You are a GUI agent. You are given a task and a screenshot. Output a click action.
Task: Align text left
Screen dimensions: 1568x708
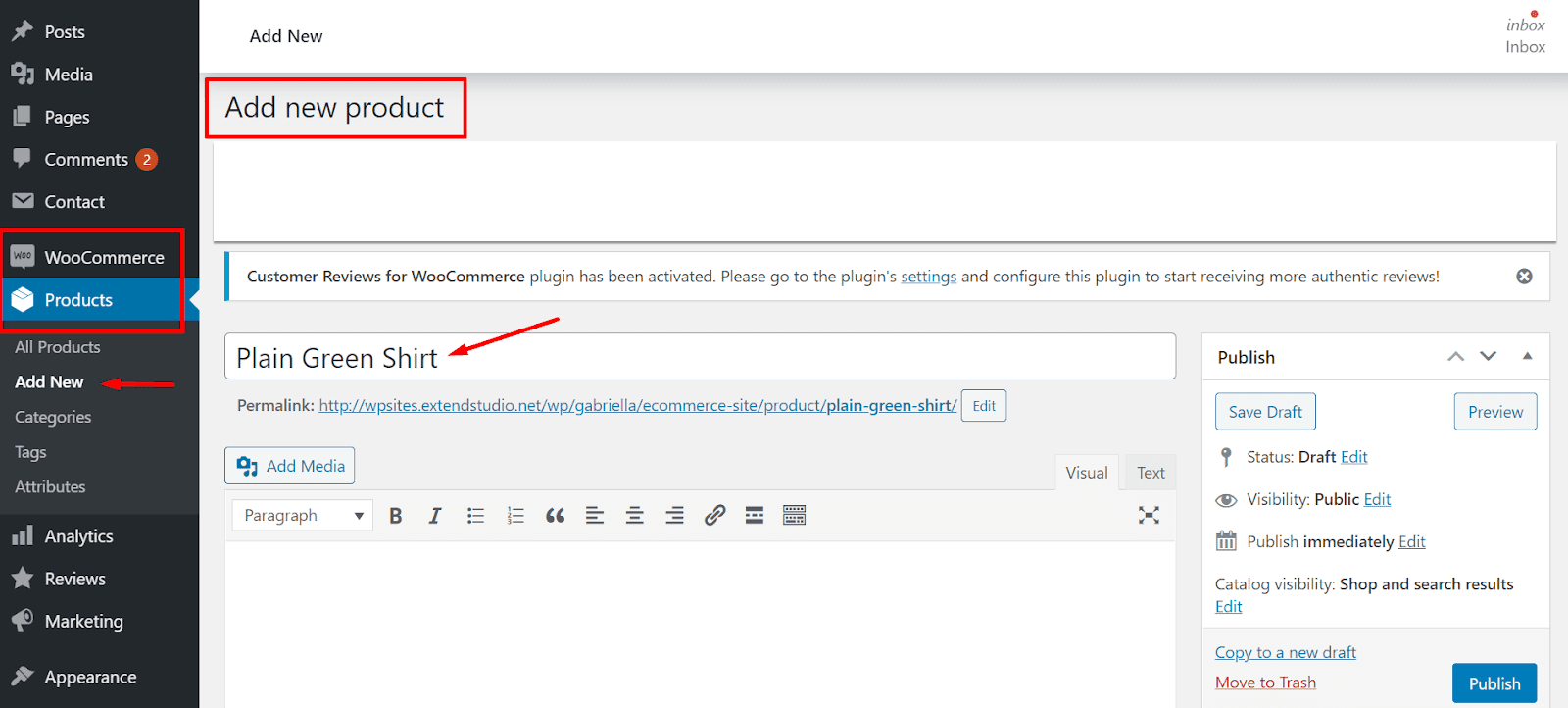tap(595, 516)
